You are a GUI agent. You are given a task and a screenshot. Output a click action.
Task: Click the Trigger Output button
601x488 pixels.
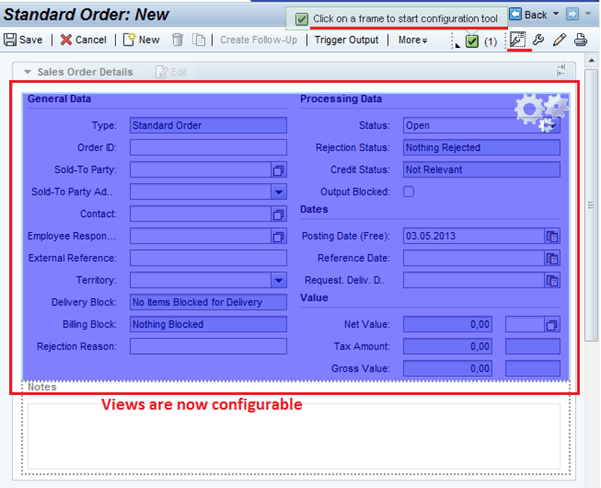click(x=346, y=40)
